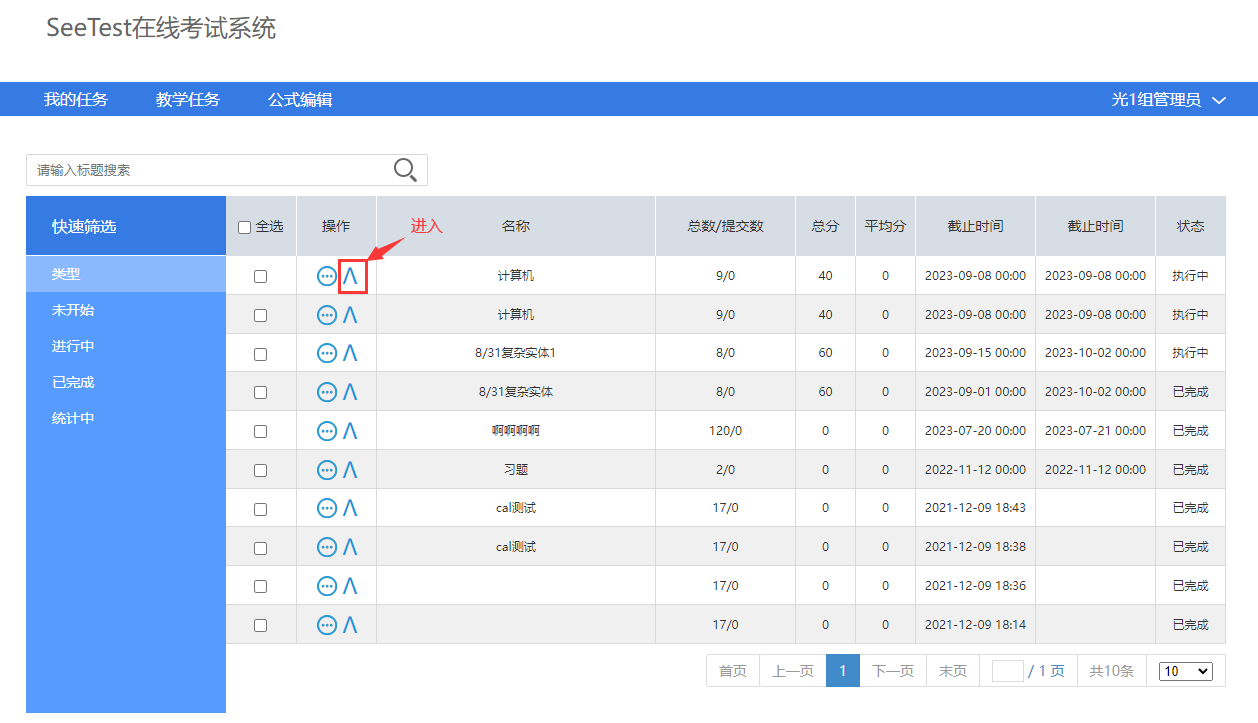Select page 1 in pagination
1258x723 pixels.
click(x=843, y=671)
